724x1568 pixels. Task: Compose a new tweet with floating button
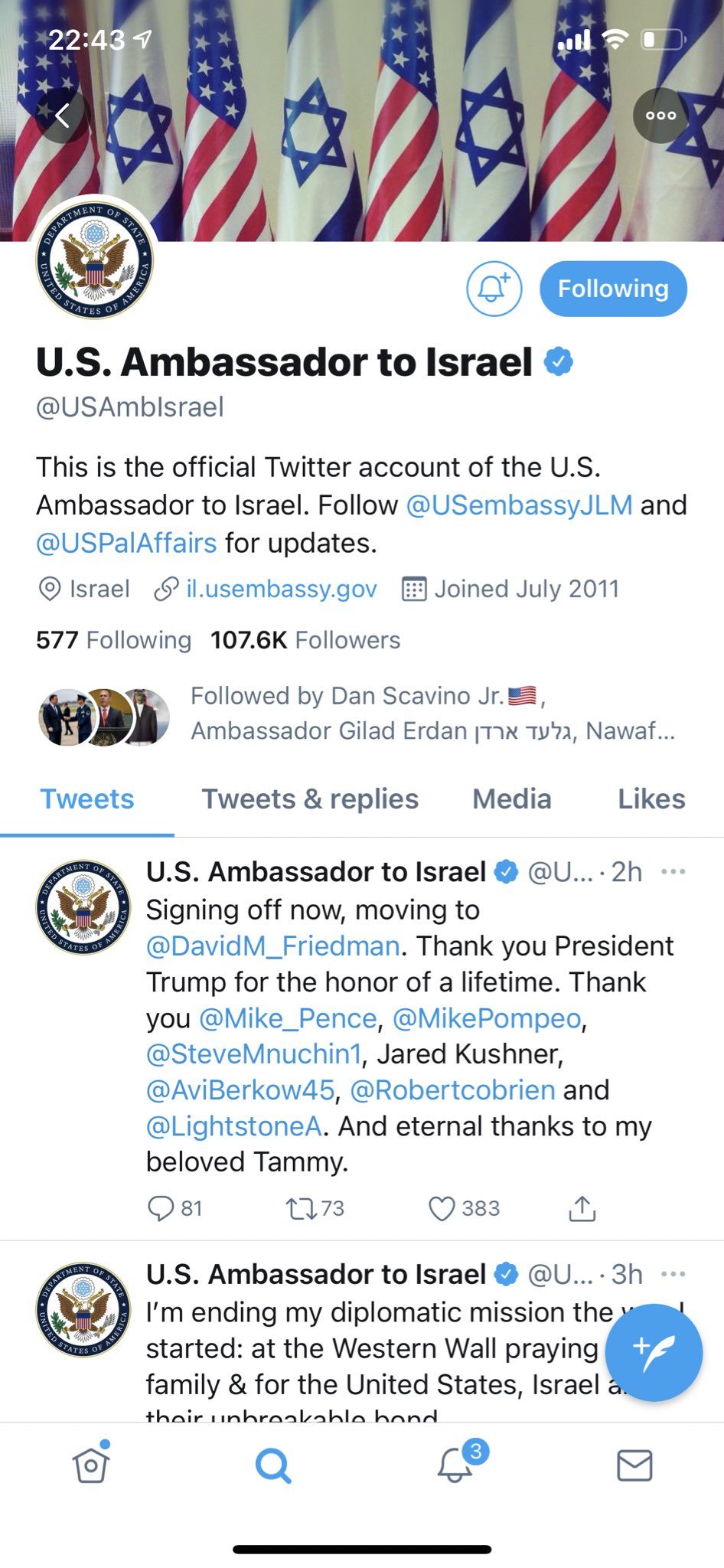(653, 1352)
